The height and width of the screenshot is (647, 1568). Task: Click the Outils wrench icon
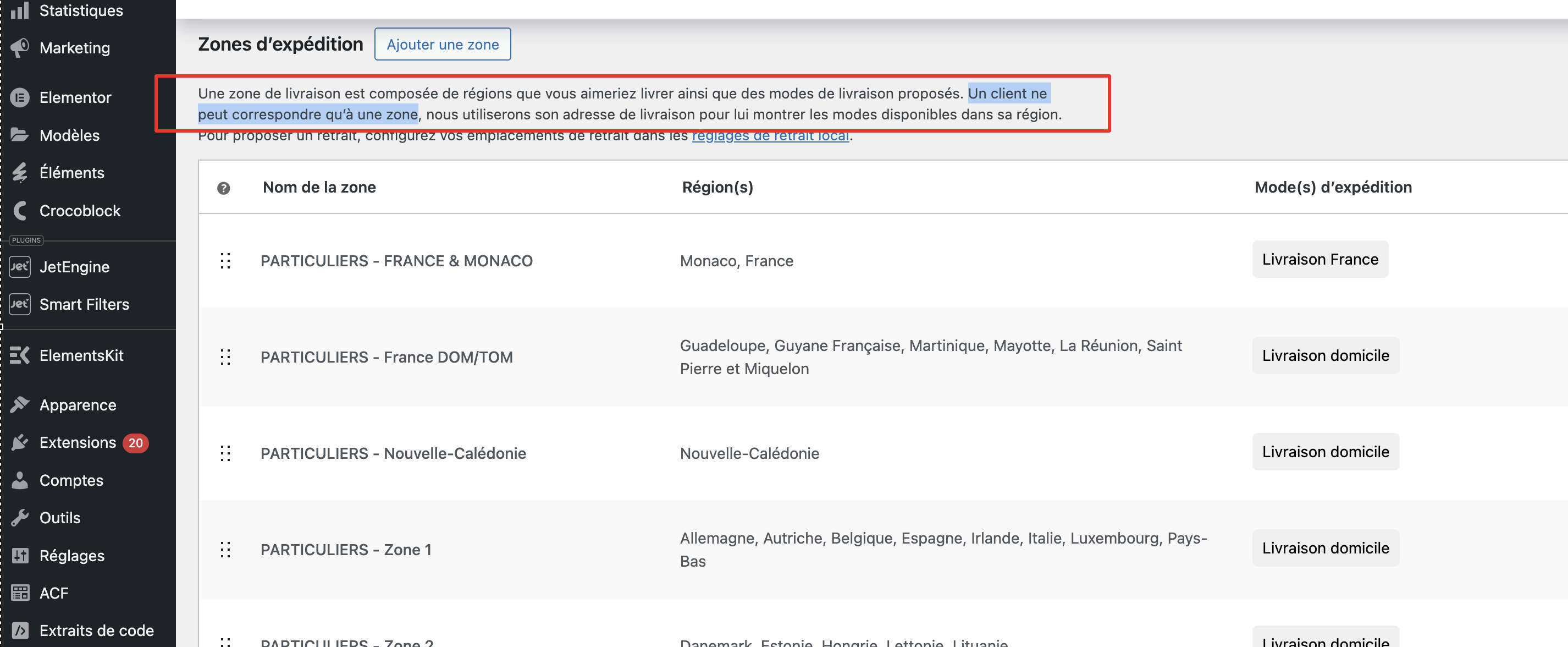pyautogui.click(x=20, y=517)
